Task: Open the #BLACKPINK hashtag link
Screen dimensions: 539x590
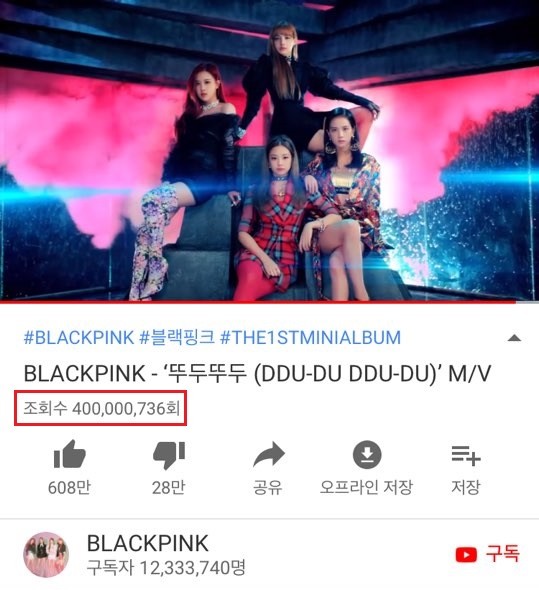Action: 79,338
